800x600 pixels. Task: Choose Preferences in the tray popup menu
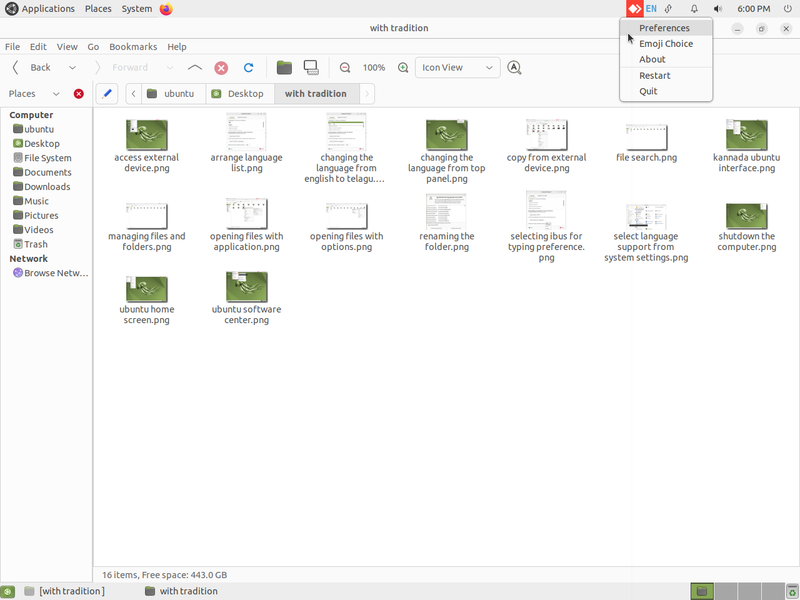click(666, 28)
